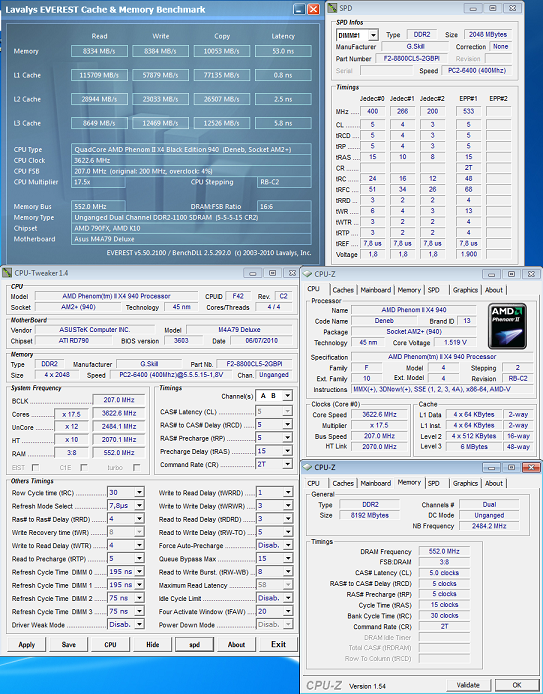Click the CPU-Tweaker title bar app icon
Image resolution: width=543 pixels, height=694 pixels.
[7, 273]
